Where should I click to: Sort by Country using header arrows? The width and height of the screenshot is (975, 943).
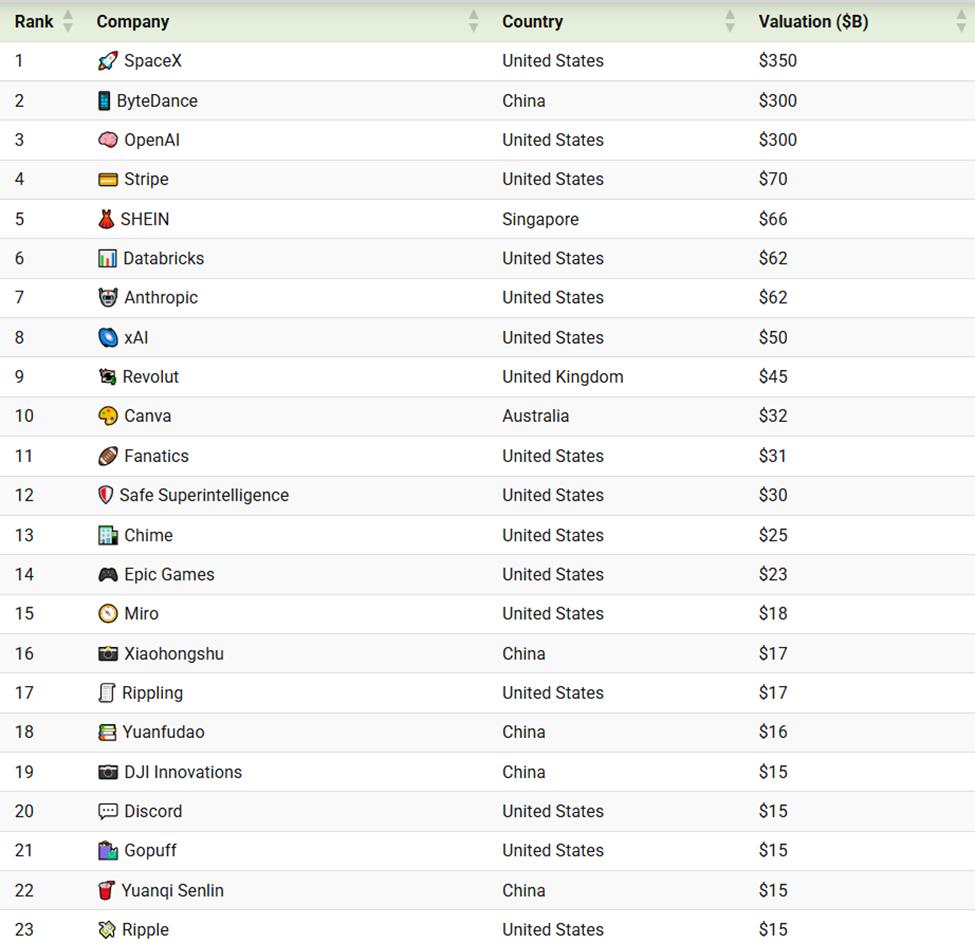[x=730, y=21]
